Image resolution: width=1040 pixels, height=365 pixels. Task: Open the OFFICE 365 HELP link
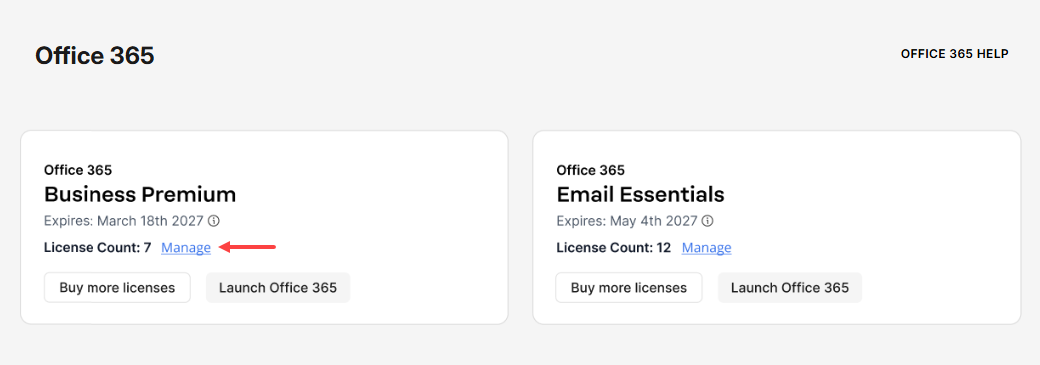coord(954,54)
